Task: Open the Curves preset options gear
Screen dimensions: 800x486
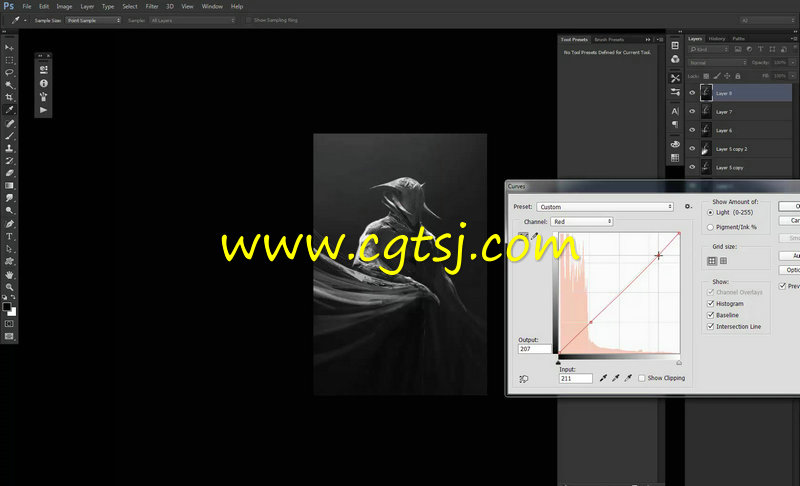Action: click(688, 207)
